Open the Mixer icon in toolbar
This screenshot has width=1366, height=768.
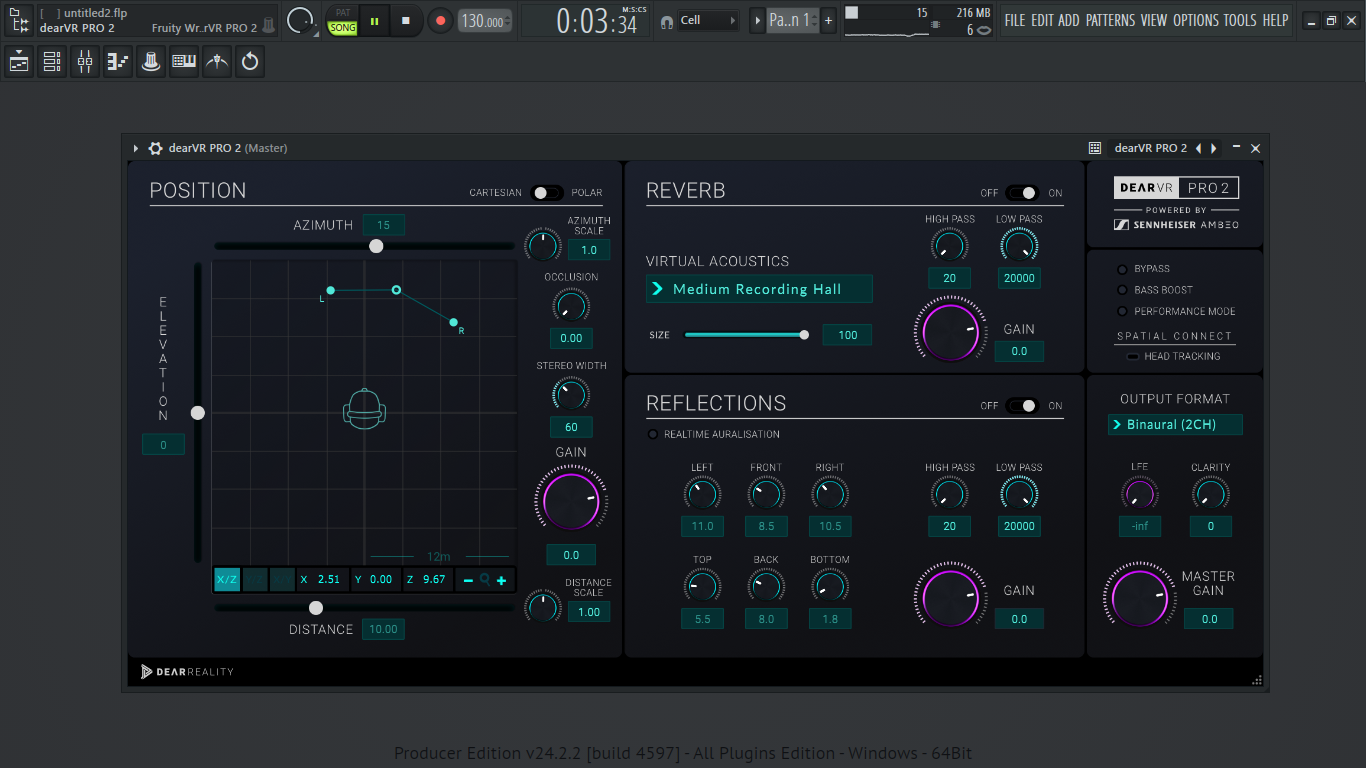85,62
